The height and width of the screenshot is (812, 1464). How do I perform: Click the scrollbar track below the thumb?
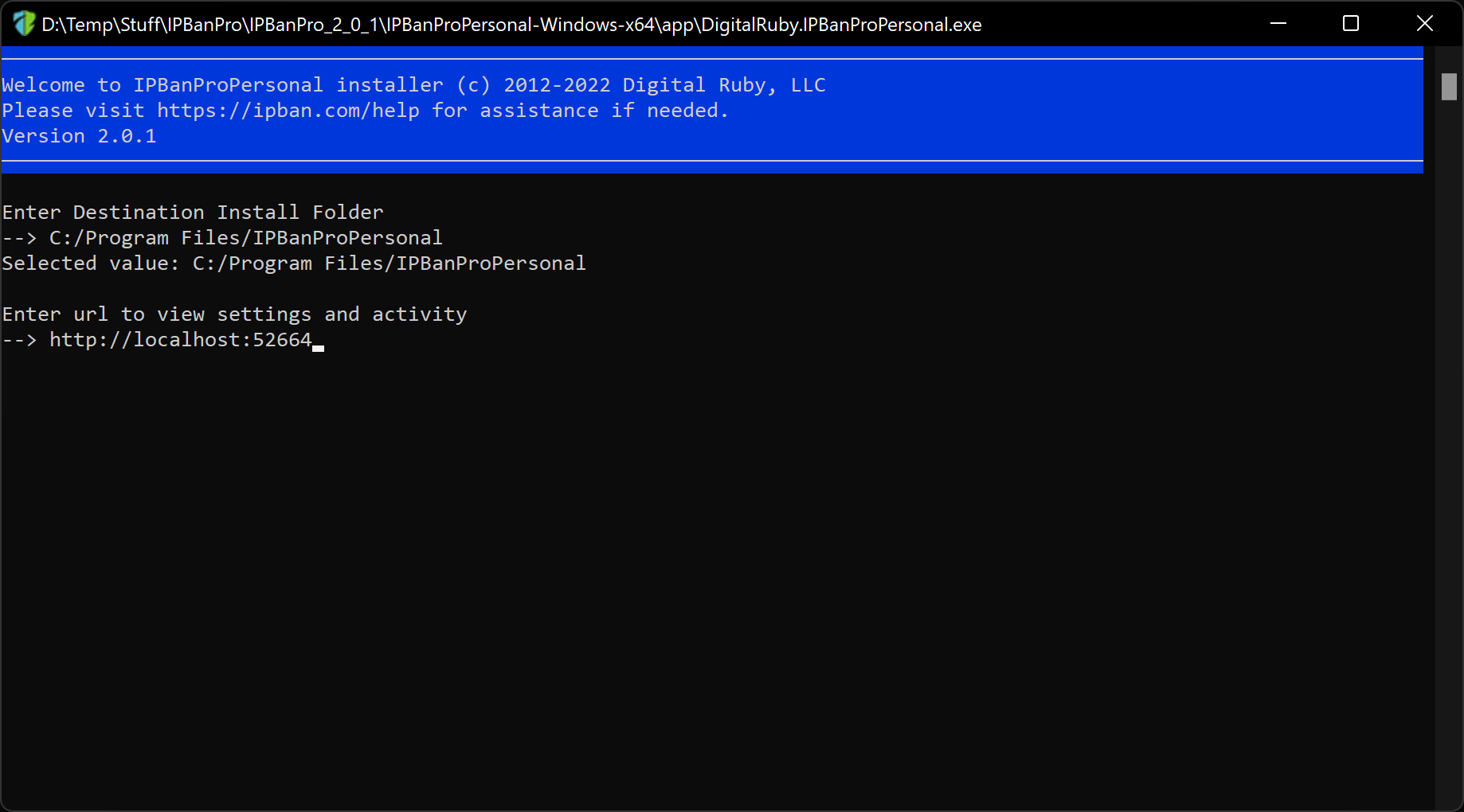(1449, 454)
